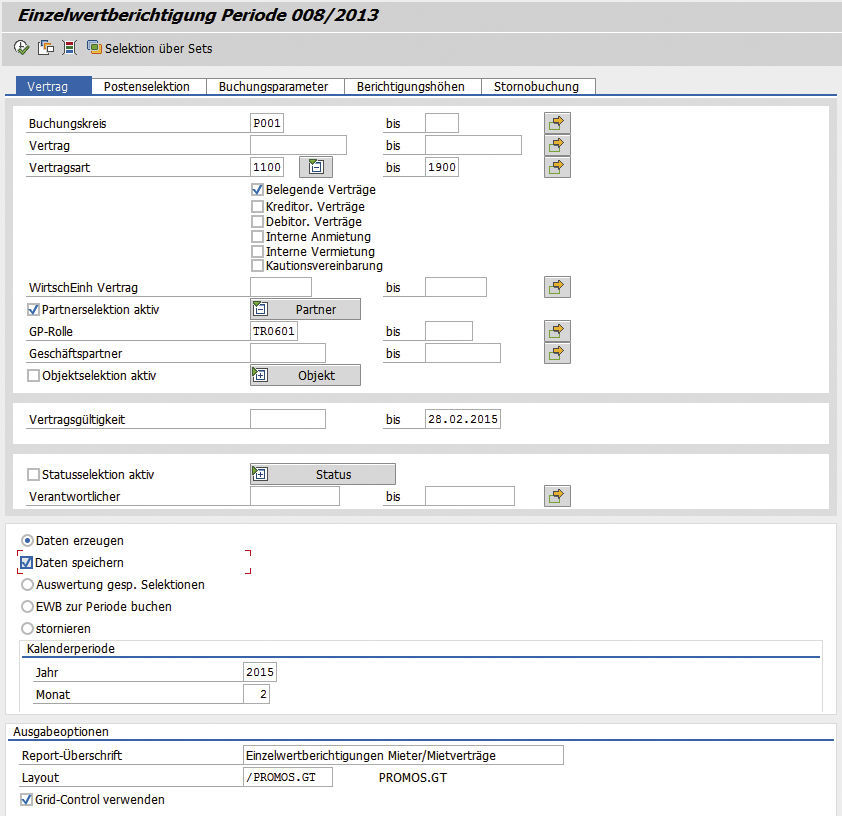842x816 pixels.
Task: Uncheck Belegende Verträge checkbox
Action: point(257,190)
